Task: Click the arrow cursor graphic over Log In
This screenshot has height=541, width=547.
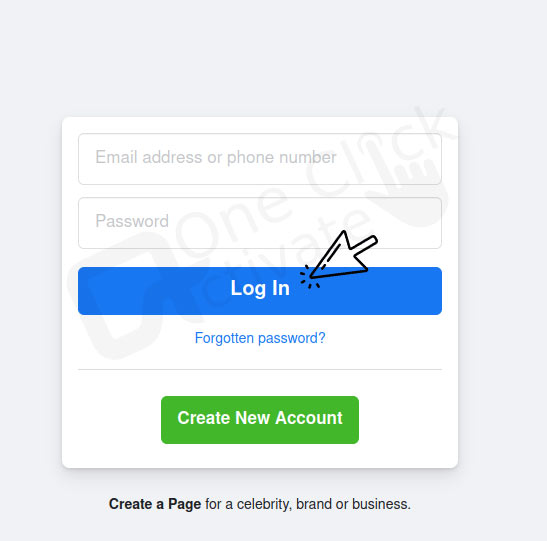Action: [344, 255]
